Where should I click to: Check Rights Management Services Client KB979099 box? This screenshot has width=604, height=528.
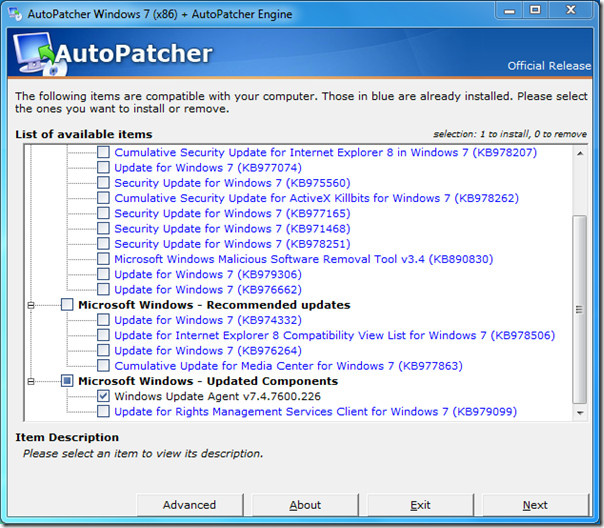click(103, 411)
